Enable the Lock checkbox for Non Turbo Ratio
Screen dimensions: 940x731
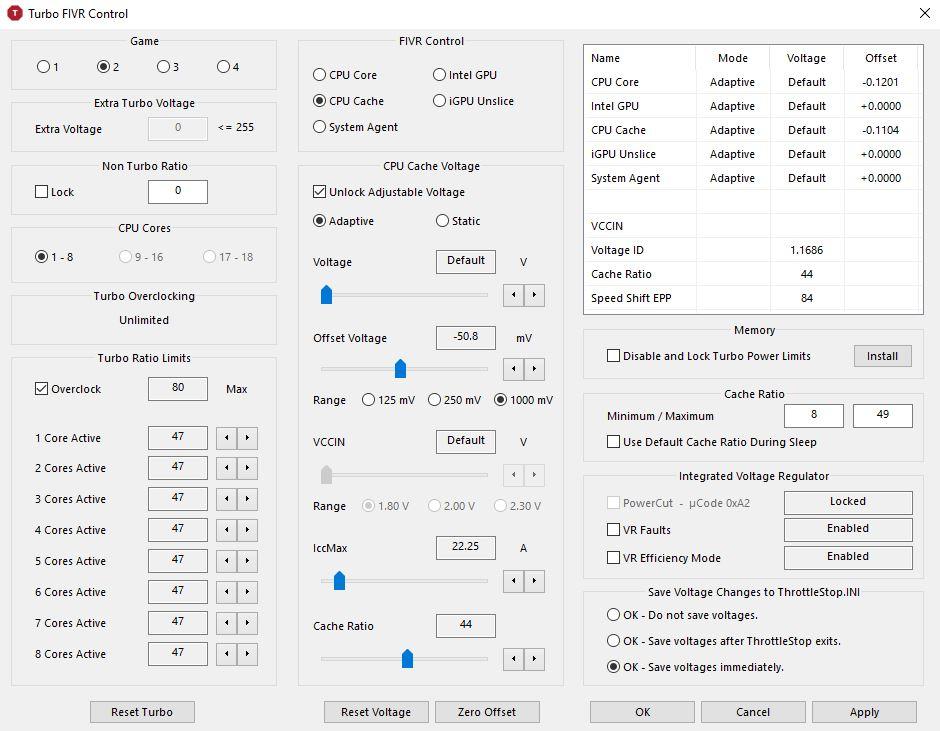41,192
